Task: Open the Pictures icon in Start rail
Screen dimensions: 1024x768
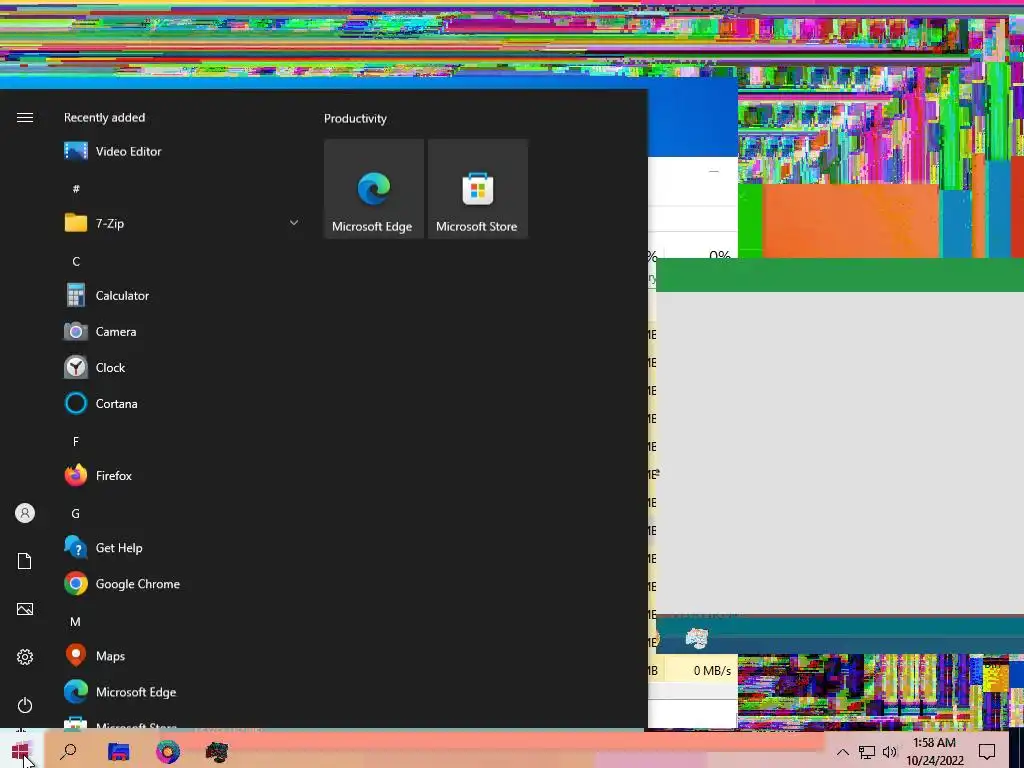Action: 25,609
